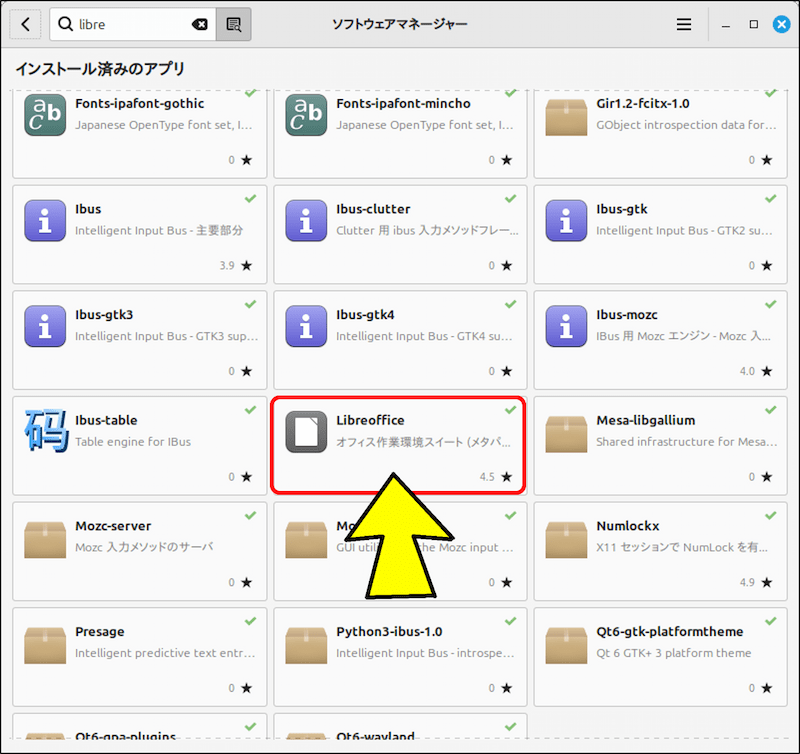
Task: Open the Qt6-gtk-platformtheme package icon
Action: click(x=565, y=643)
